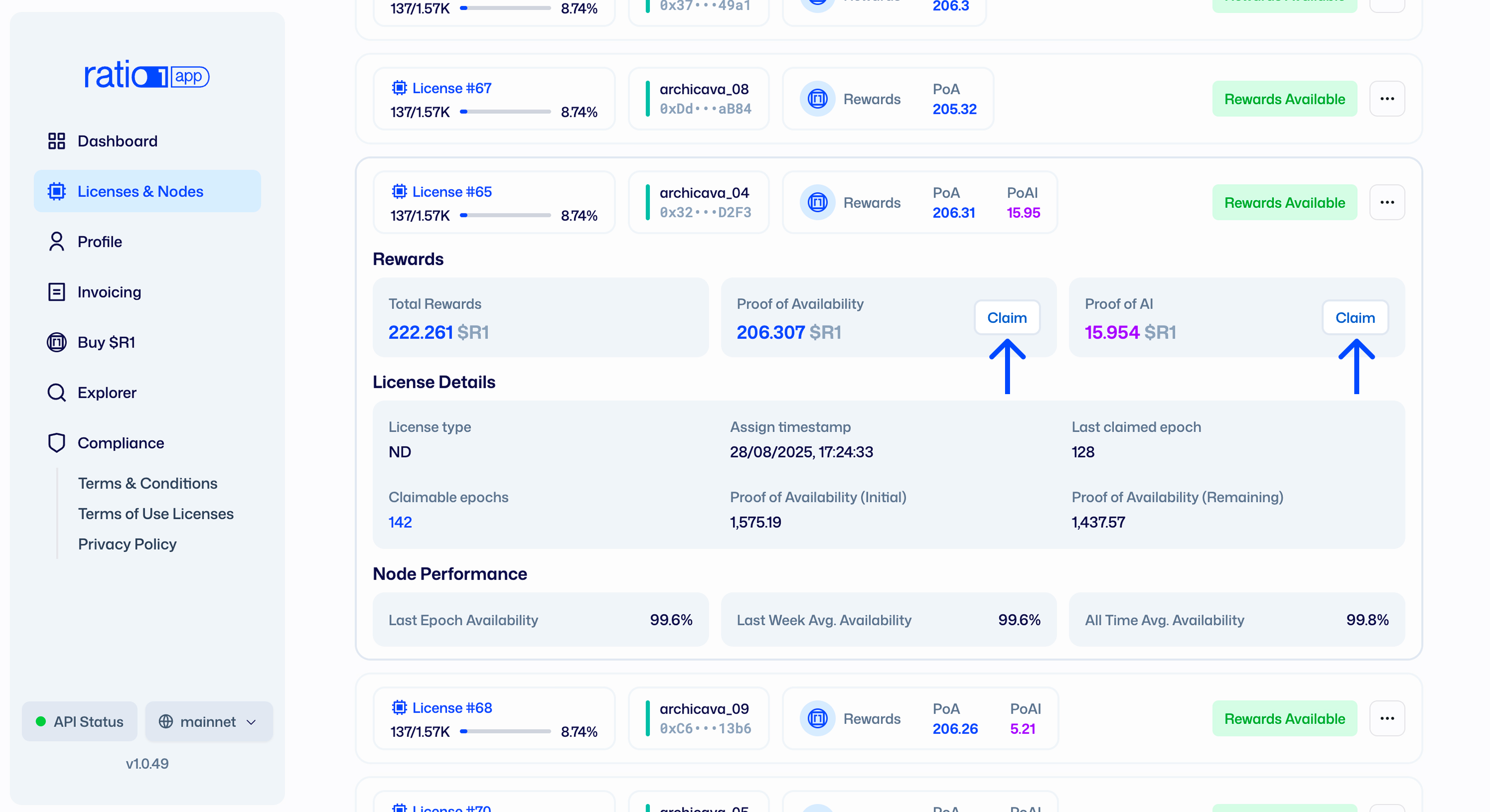Click the node name archicava_09
Image resolution: width=1490 pixels, height=812 pixels.
pos(704,709)
